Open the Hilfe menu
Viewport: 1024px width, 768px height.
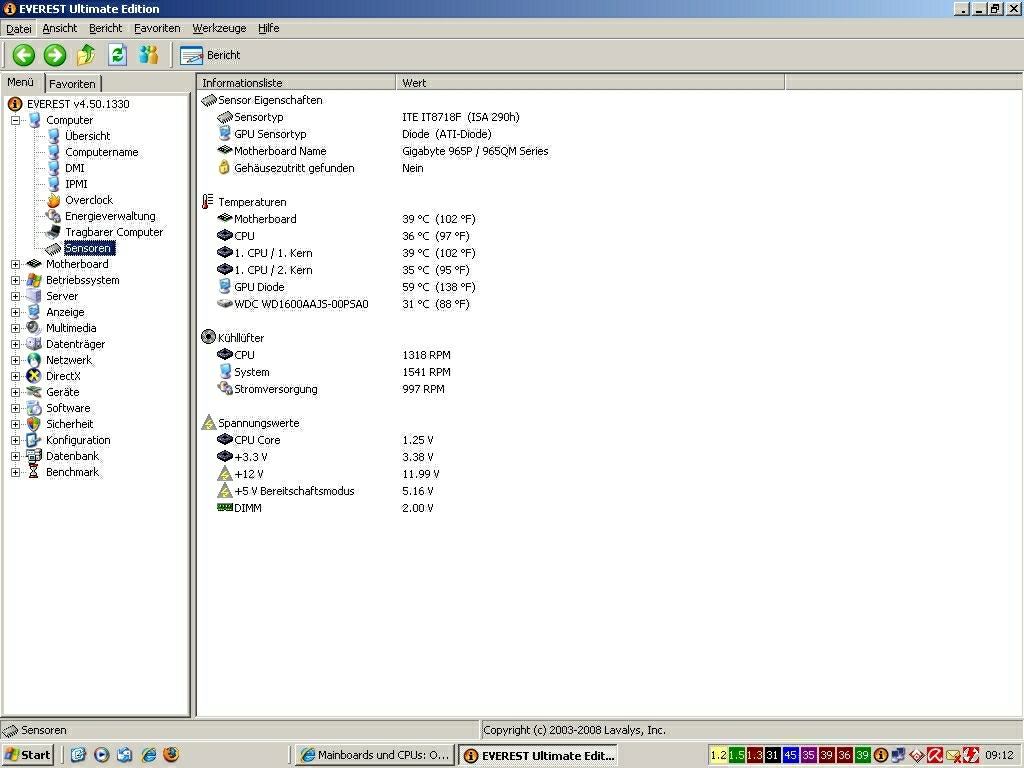268,28
